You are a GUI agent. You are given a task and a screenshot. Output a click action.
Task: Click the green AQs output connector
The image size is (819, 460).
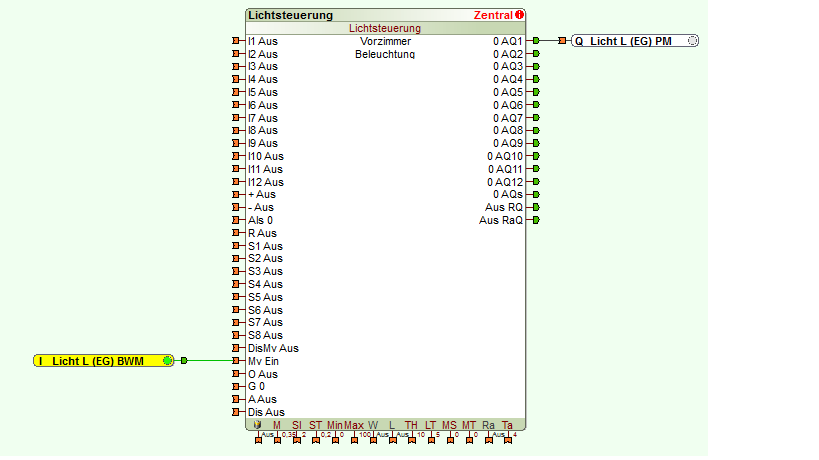pyautogui.click(x=536, y=194)
